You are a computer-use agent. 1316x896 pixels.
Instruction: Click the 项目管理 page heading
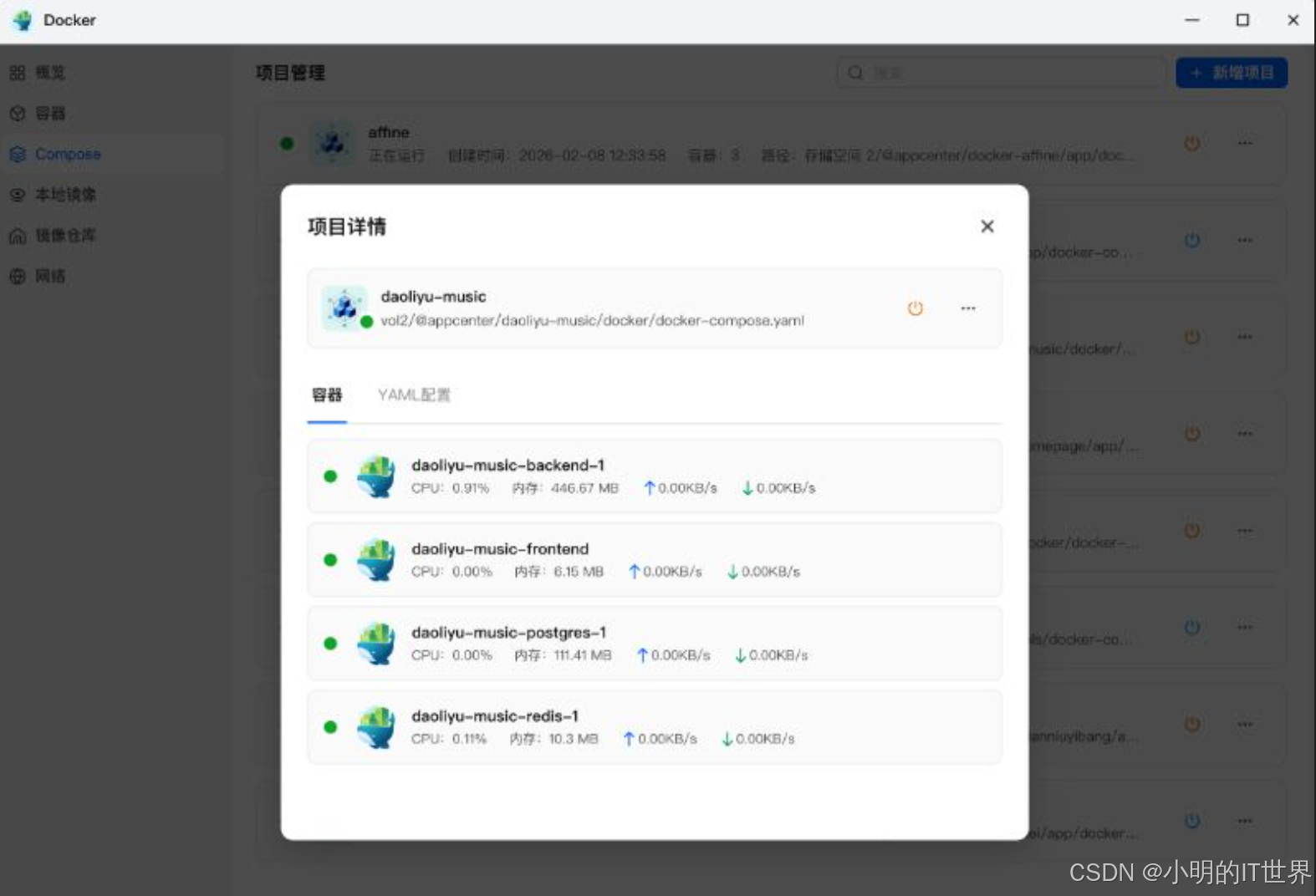click(x=290, y=73)
